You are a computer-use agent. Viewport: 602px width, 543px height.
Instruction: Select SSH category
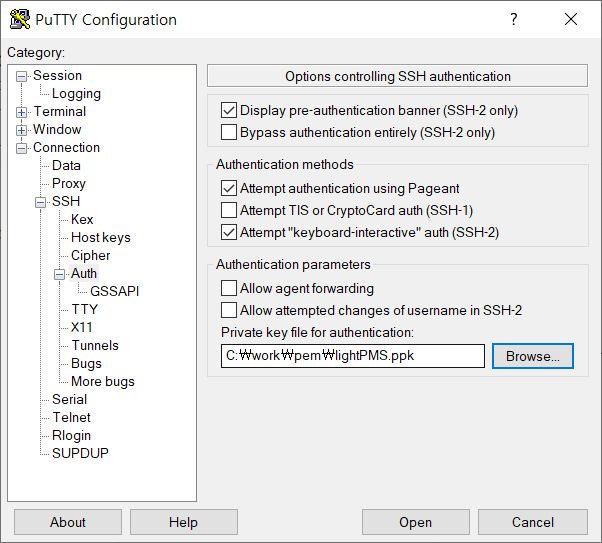[x=66, y=201]
